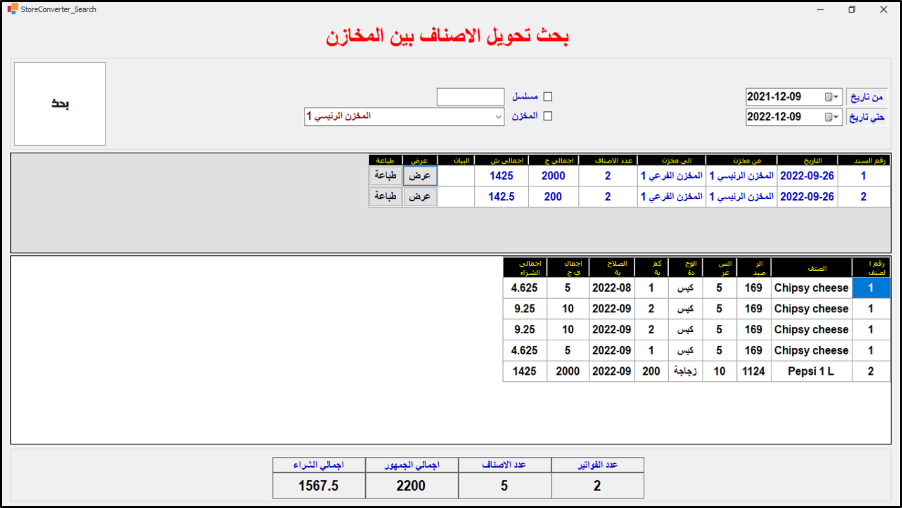The width and height of the screenshot is (902, 508).
Task: Click the 2022-12-09 end date field
Action: tap(785, 118)
